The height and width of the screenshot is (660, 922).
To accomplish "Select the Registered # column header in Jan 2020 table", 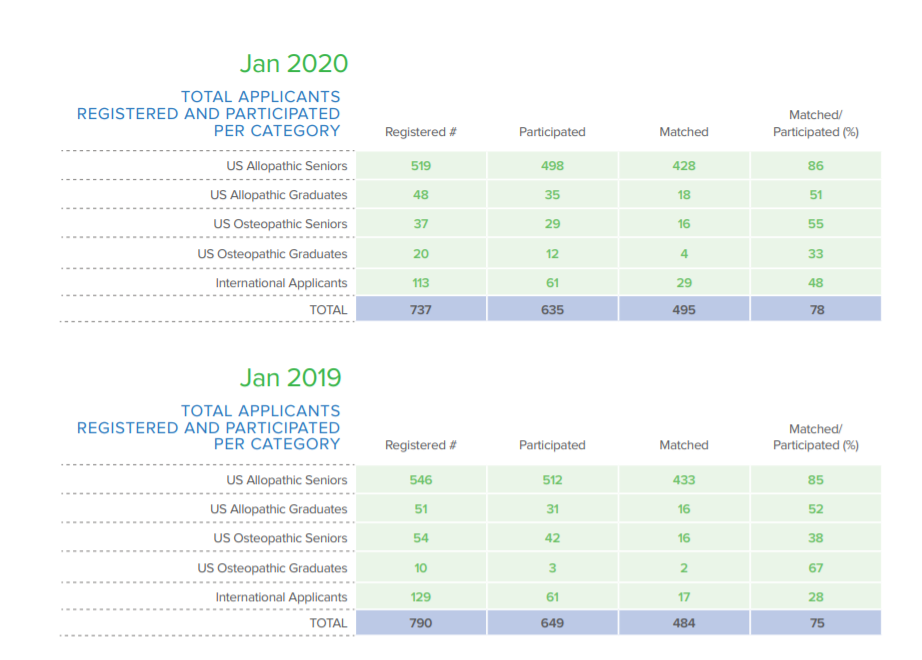I will (x=420, y=132).
